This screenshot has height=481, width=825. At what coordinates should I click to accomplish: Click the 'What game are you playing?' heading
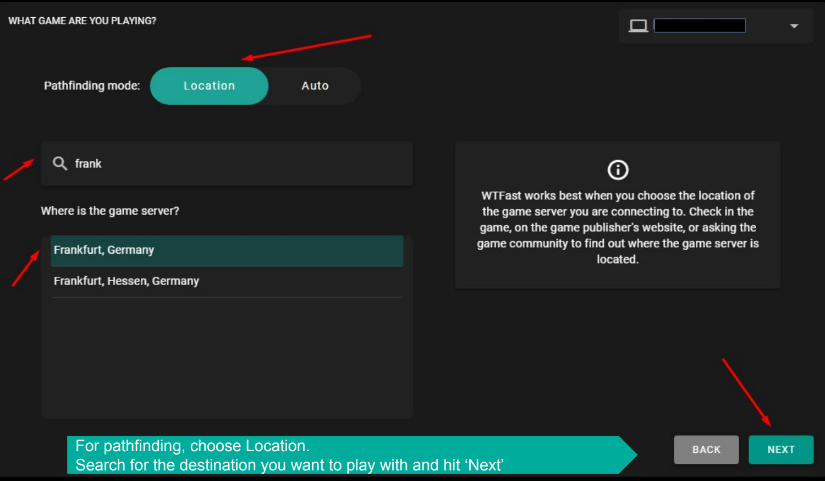pos(82,20)
